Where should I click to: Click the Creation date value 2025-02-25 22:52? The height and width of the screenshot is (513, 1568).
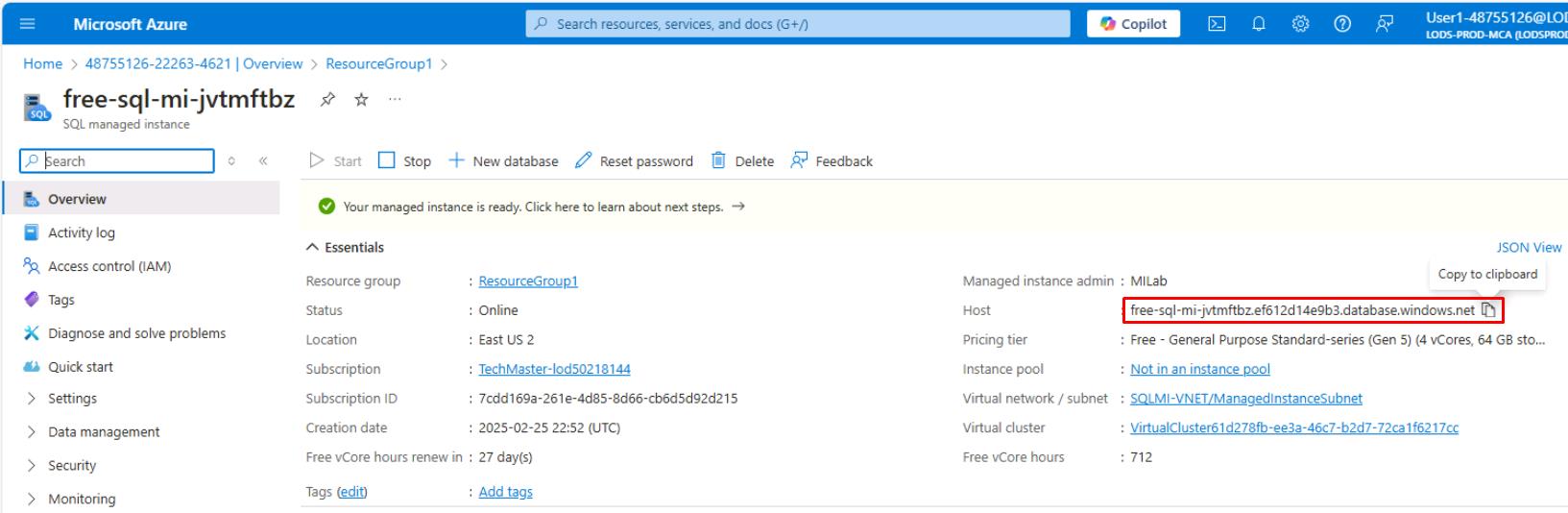click(x=549, y=428)
